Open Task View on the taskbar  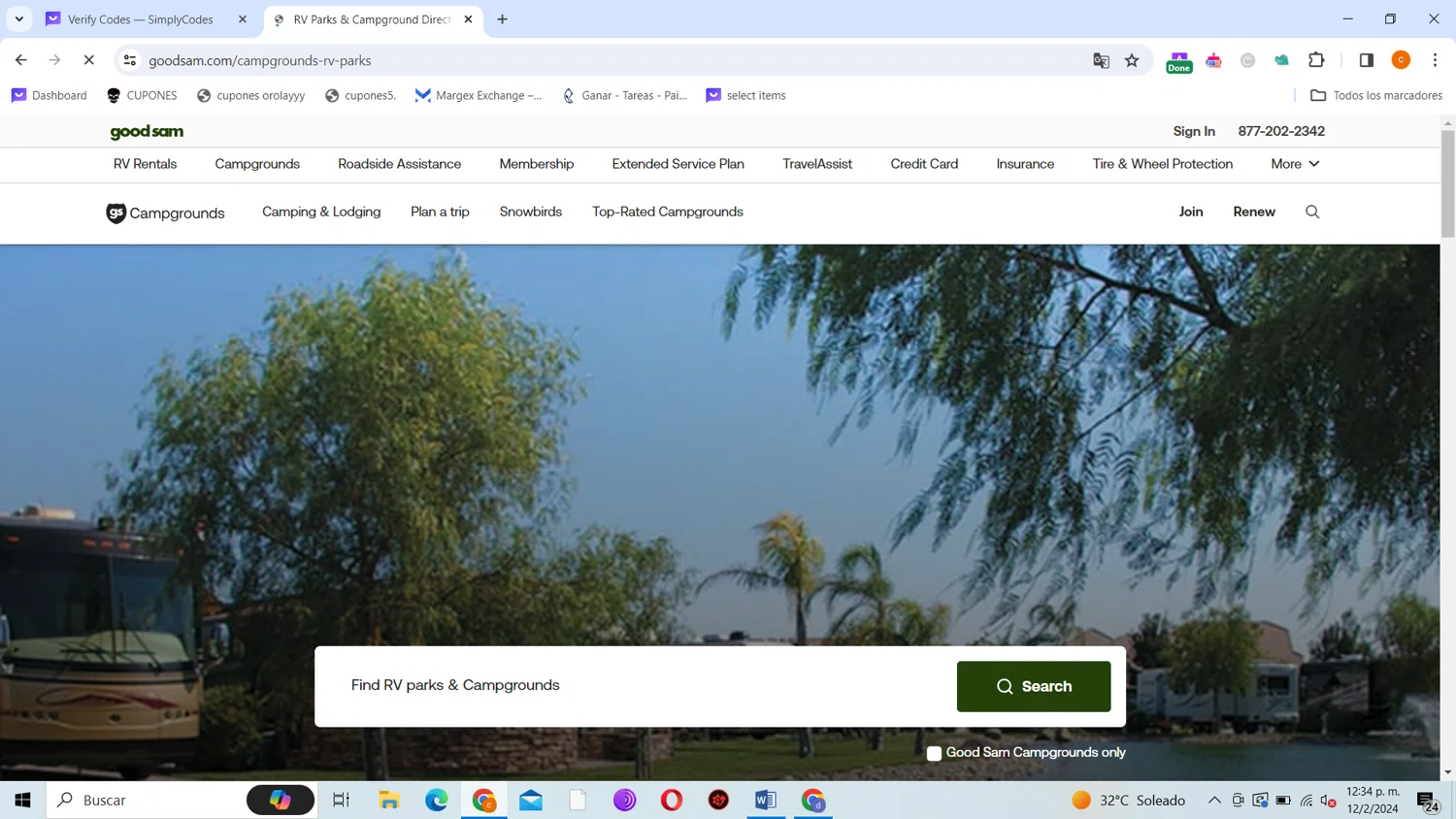pyautogui.click(x=341, y=800)
